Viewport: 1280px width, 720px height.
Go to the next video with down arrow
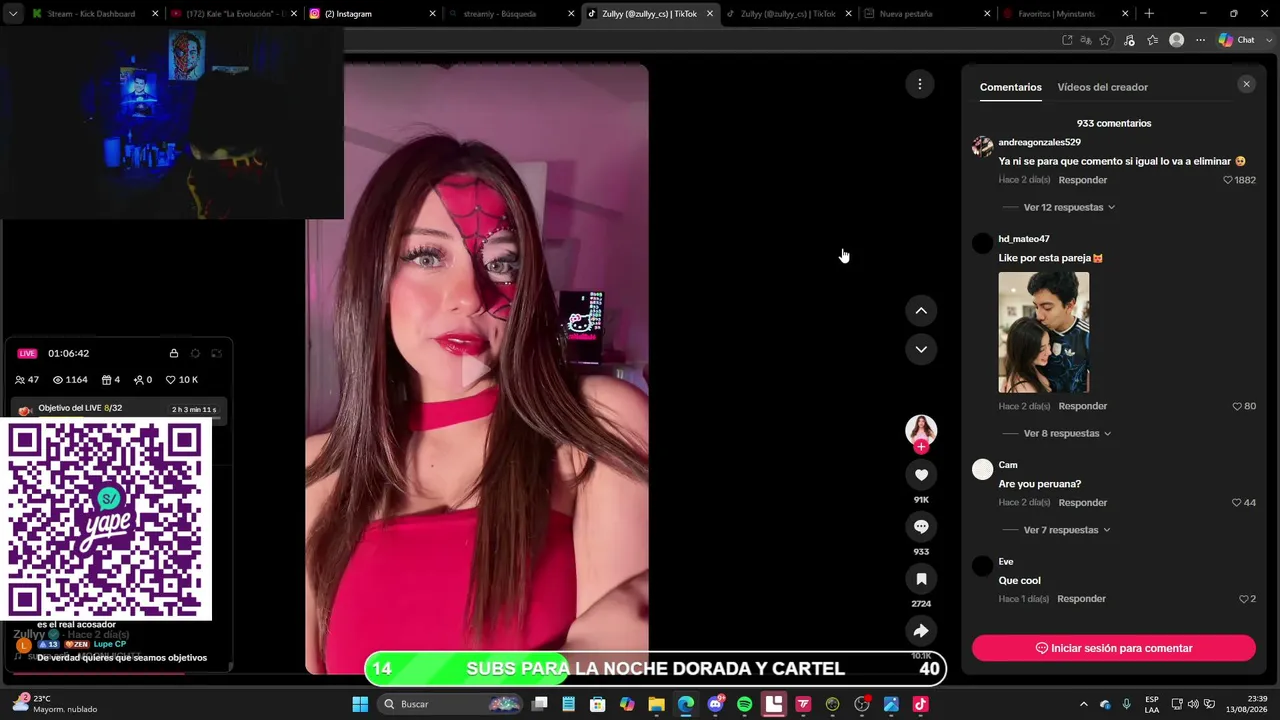(x=921, y=349)
